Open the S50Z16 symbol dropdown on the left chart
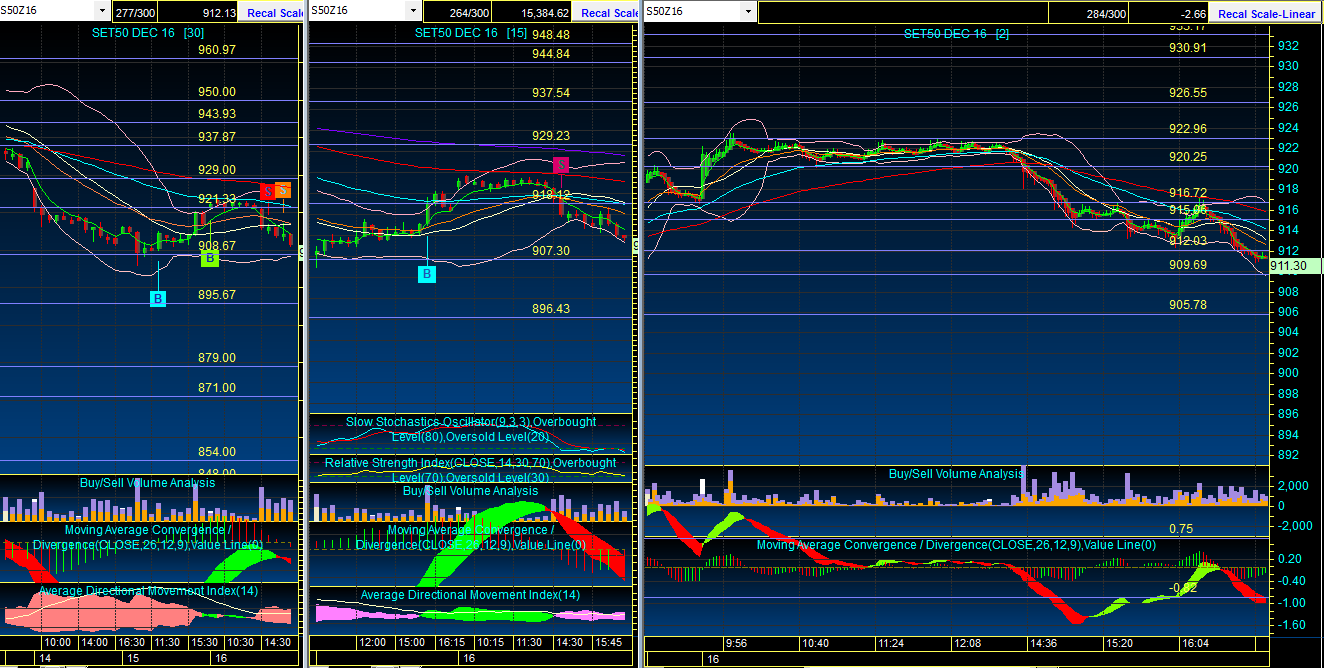 coord(101,11)
